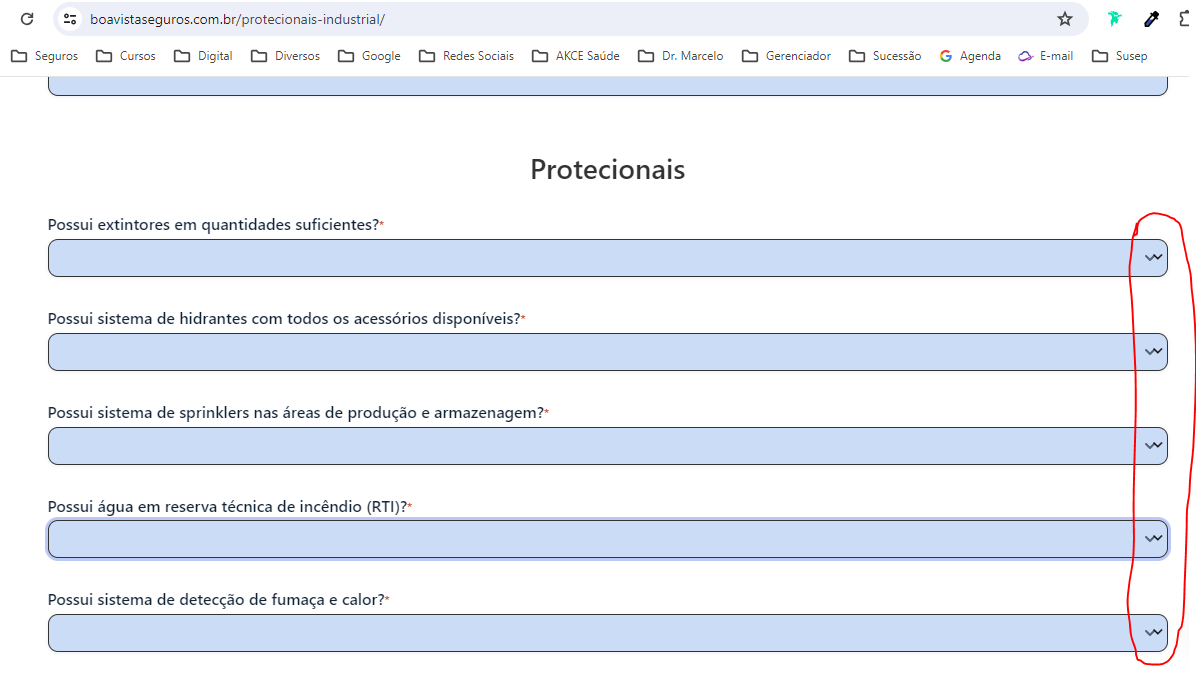
Task: Open the Sucessão bookmarks folder
Action: 885,56
